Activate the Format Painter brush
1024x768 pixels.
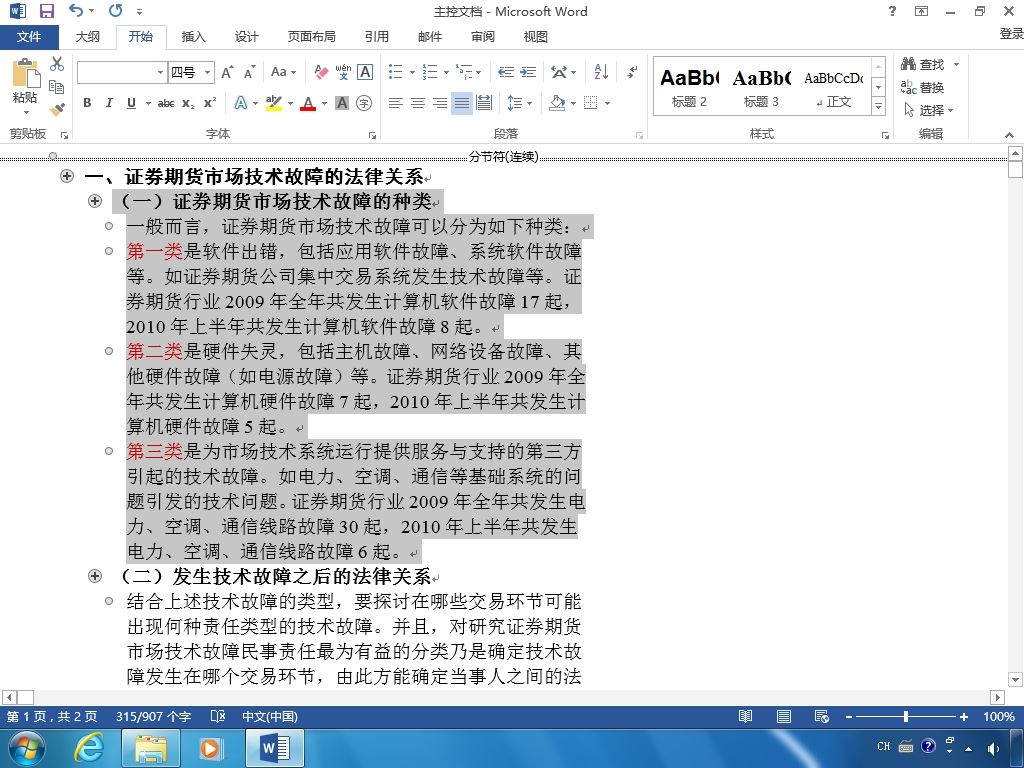tap(57, 109)
